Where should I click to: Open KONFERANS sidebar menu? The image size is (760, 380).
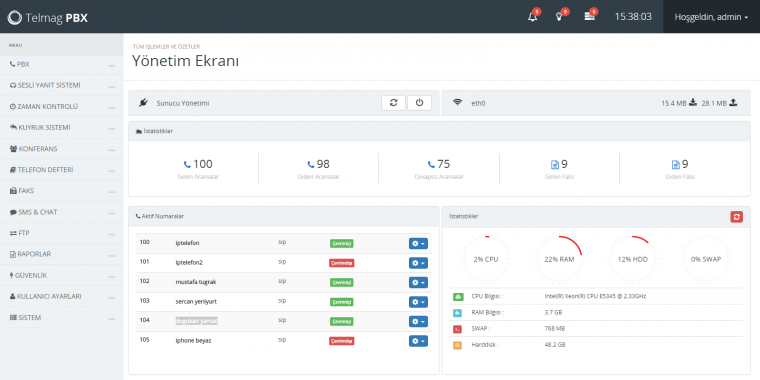tap(62, 148)
